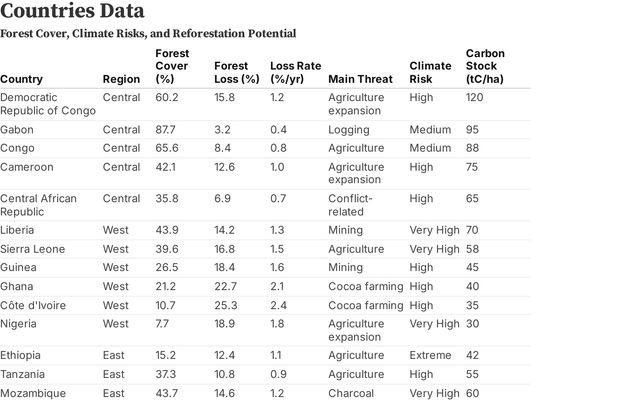Select Tanzania in the Country column
640x400 pixels.
[25, 374]
